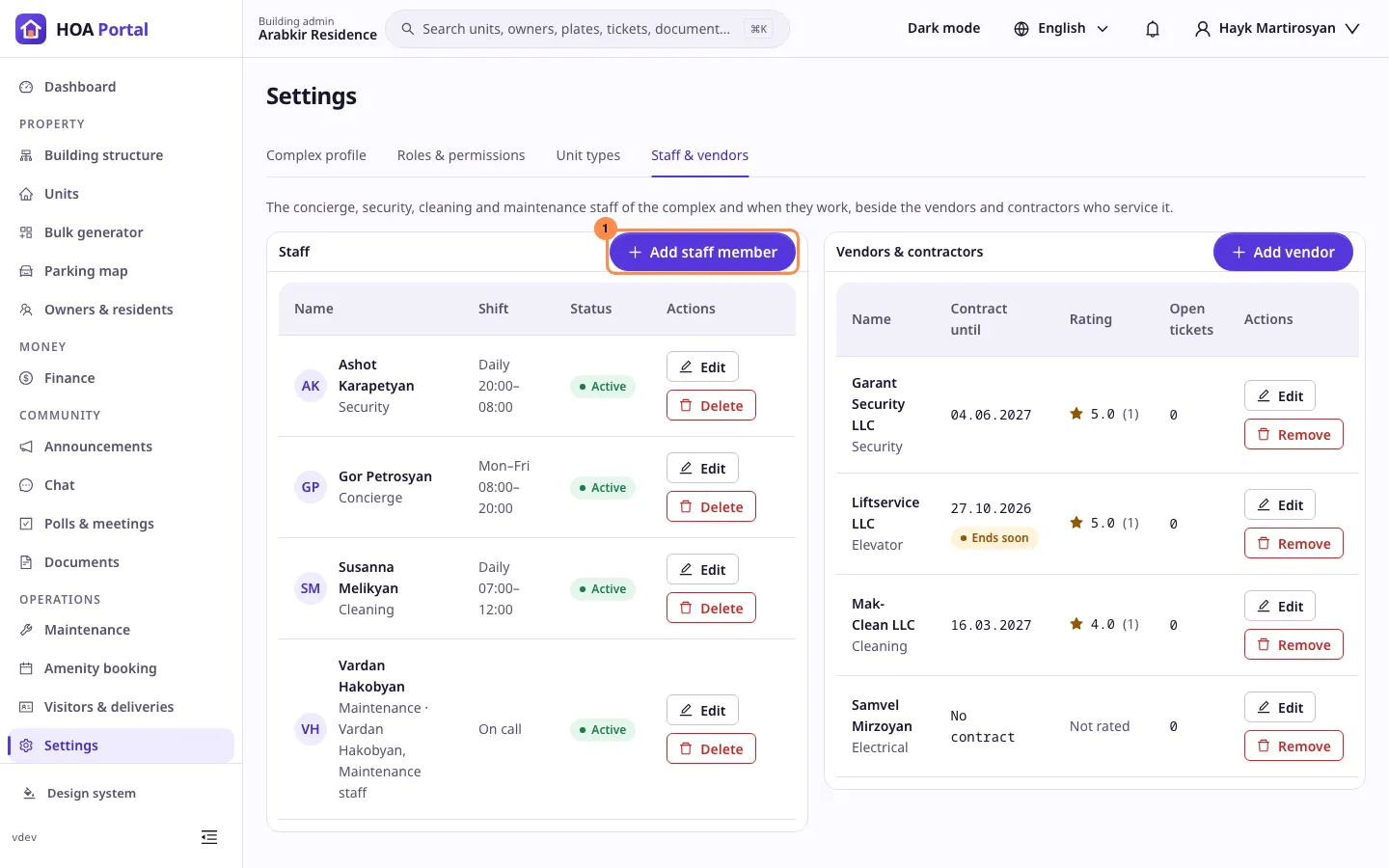The width and height of the screenshot is (1389, 868).
Task: Click Mak-Clean LLC star rating 4.0
Action: [x=1104, y=625]
